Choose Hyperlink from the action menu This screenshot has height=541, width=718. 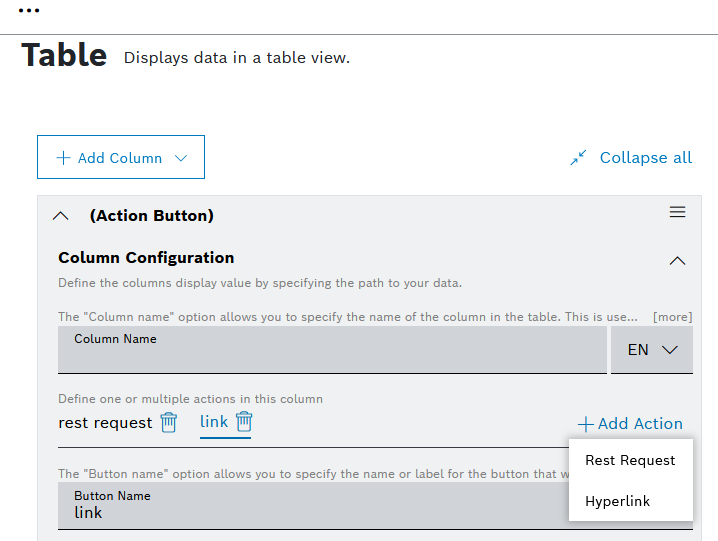click(x=617, y=501)
